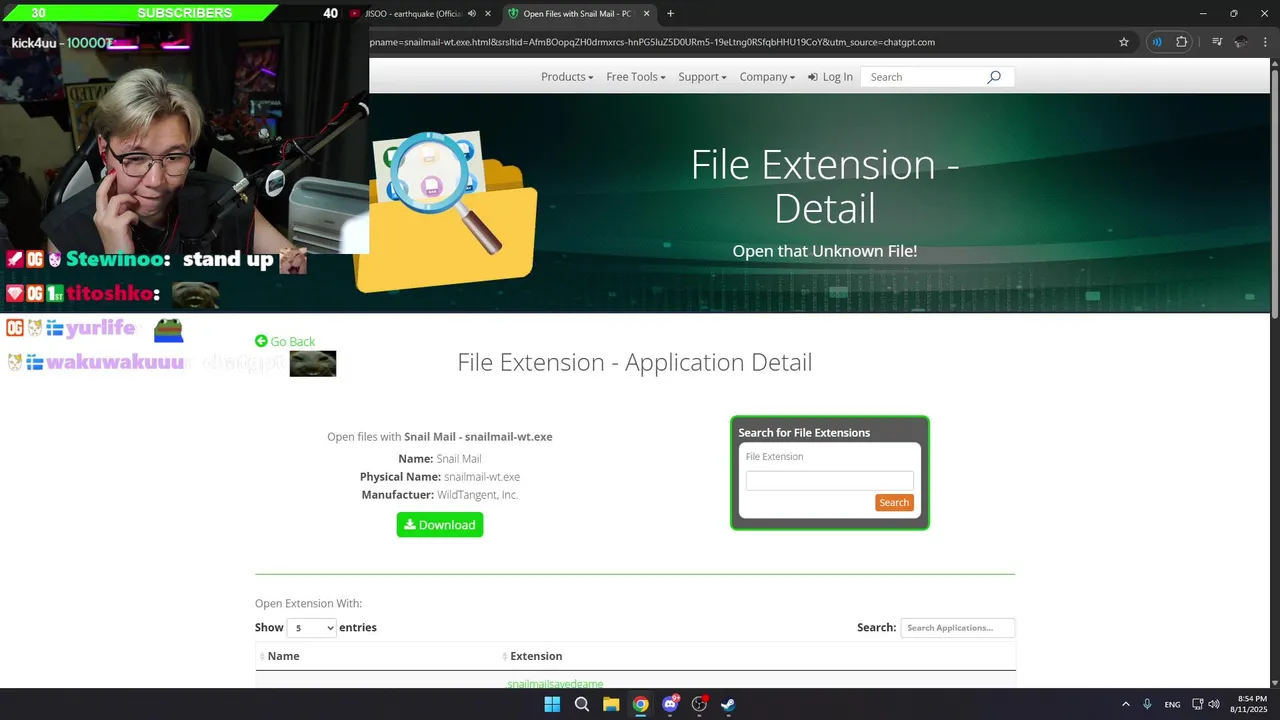Click the Search Applications field

(958, 628)
